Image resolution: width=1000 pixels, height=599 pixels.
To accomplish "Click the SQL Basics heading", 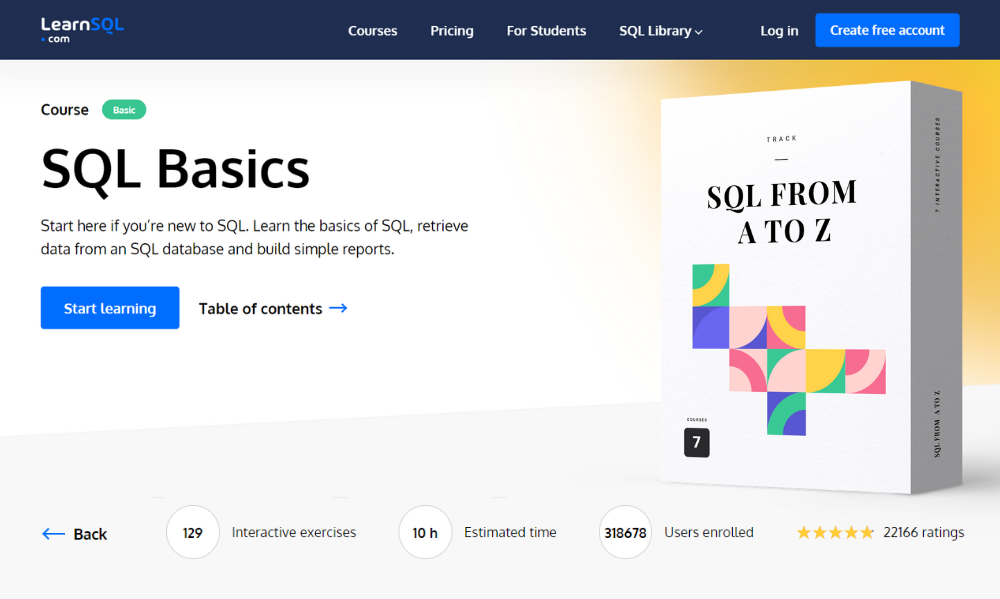I will coord(175,169).
